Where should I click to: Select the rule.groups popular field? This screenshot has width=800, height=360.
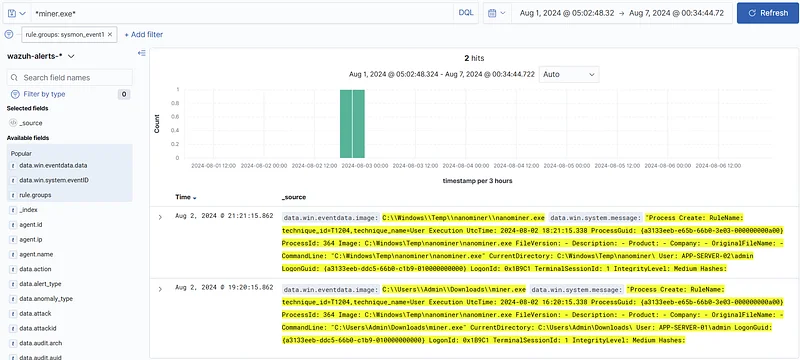[x=35, y=195]
